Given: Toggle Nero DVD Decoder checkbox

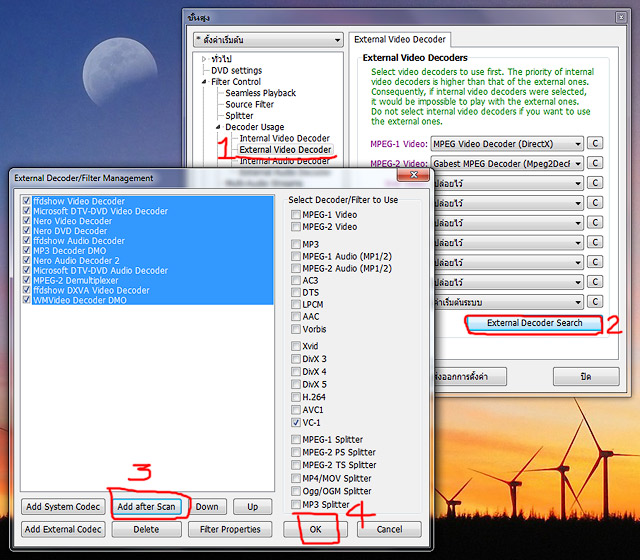Looking at the screenshot, I should coord(27,230).
